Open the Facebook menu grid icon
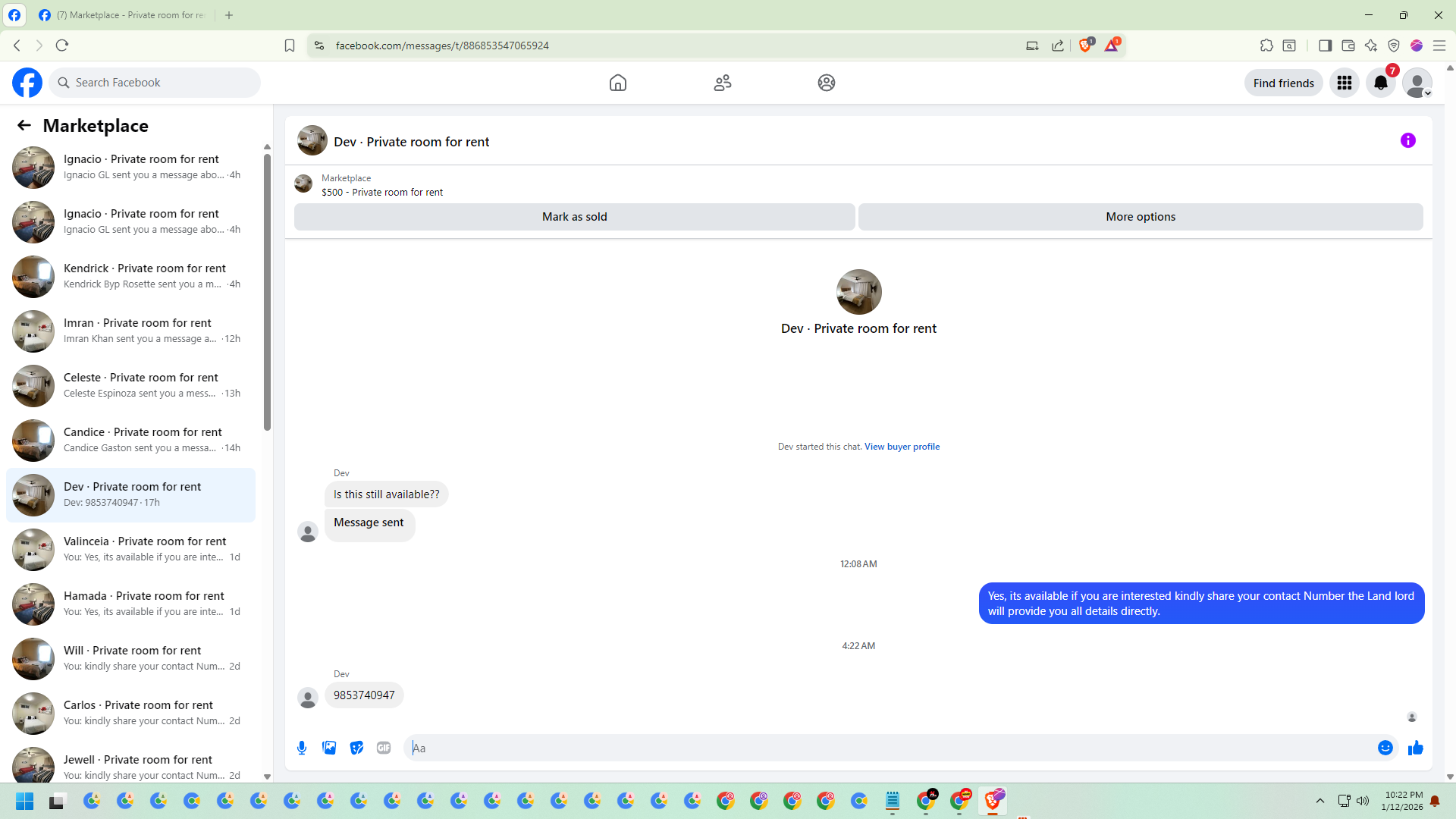1456x819 pixels. pos(1344,83)
